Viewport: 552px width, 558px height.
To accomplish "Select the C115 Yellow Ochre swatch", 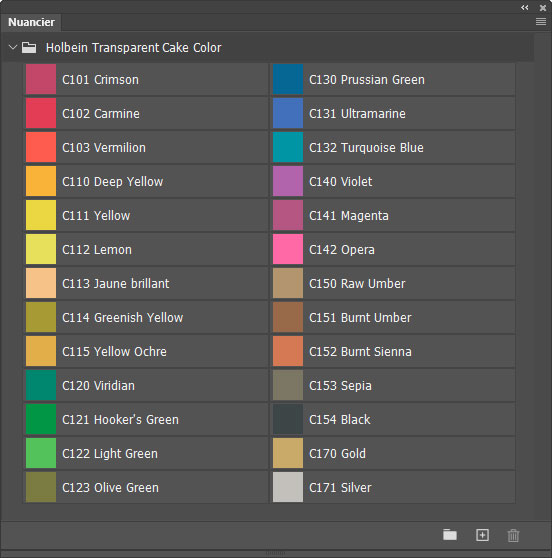I will 41,351.
